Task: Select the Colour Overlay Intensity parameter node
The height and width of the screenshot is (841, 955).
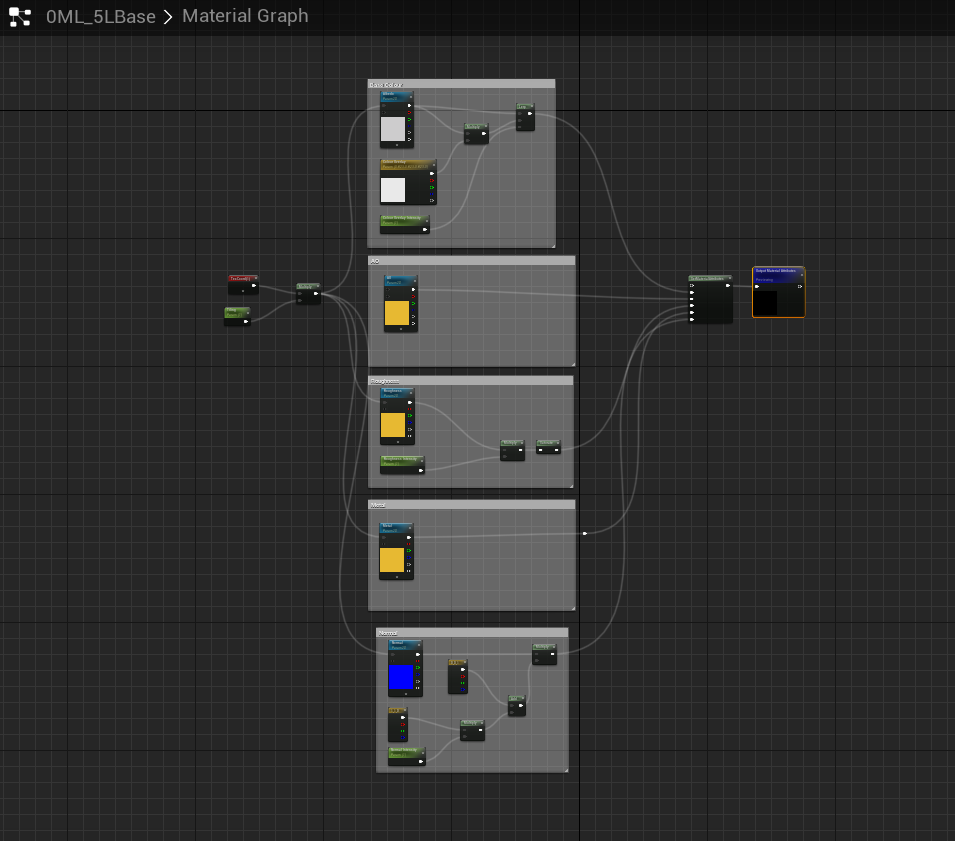Action: click(x=404, y=218)
